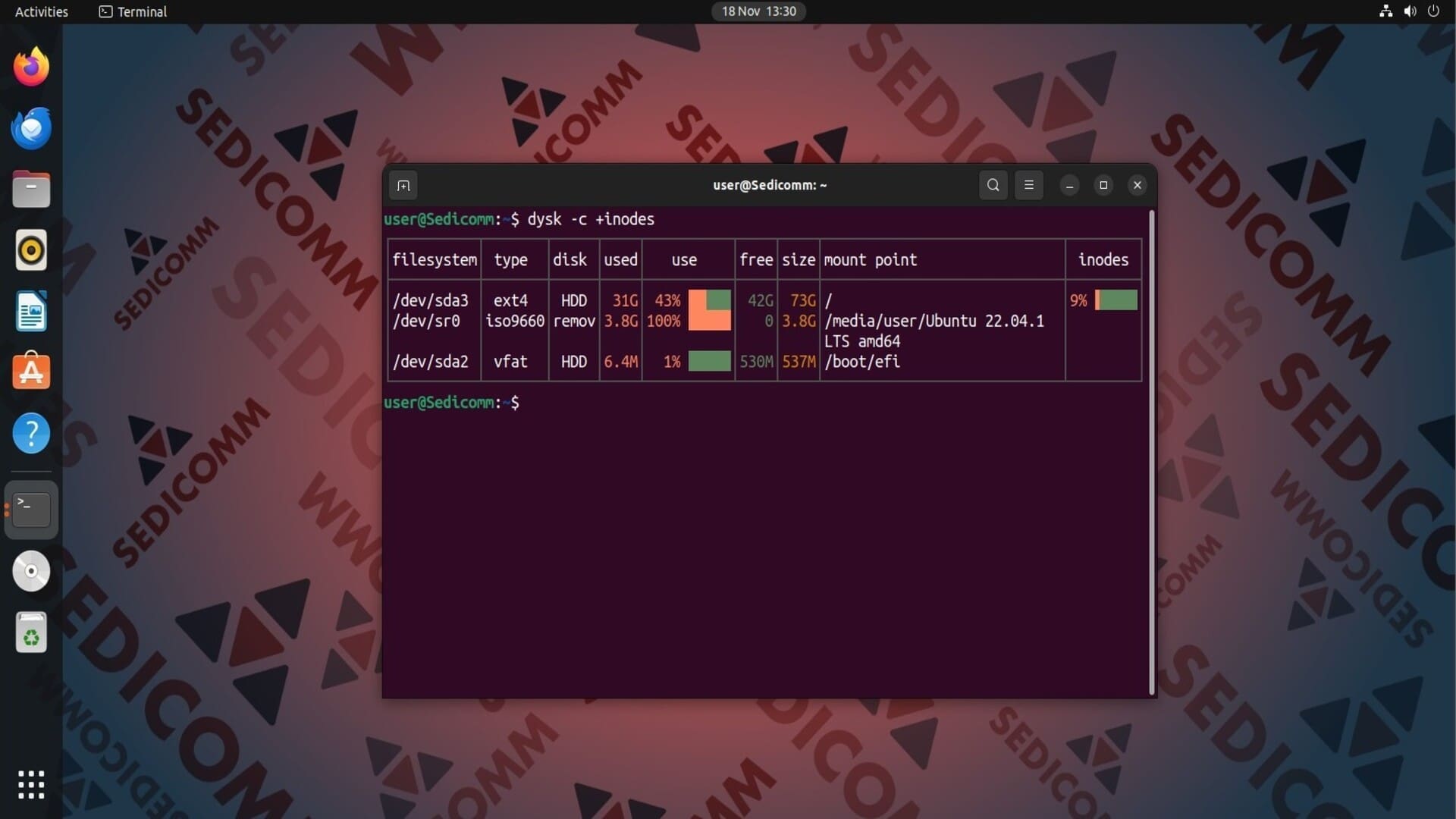Open the Help application
The width and height of the screenshot is (1456, 819).
[x=31, y=433]
